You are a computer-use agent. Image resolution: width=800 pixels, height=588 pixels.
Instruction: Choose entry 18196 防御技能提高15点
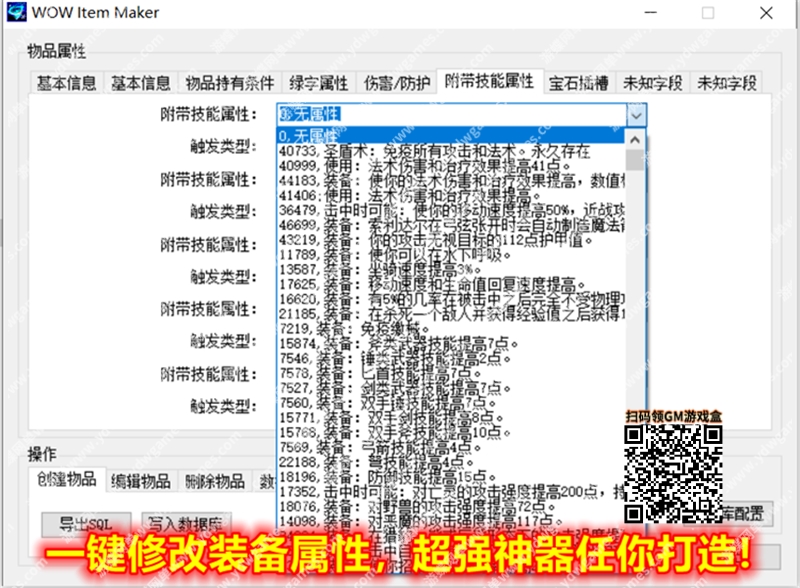point(451,477)
